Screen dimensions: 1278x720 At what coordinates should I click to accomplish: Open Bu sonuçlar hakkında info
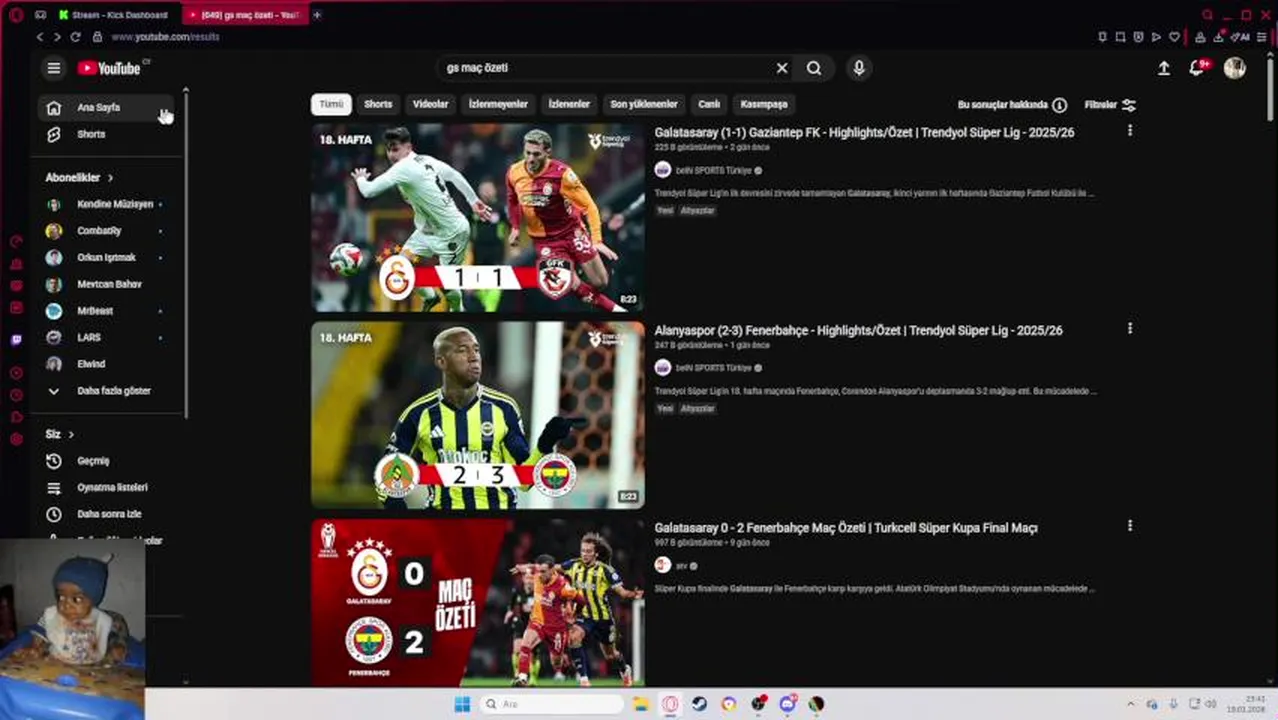(1012, 105)
